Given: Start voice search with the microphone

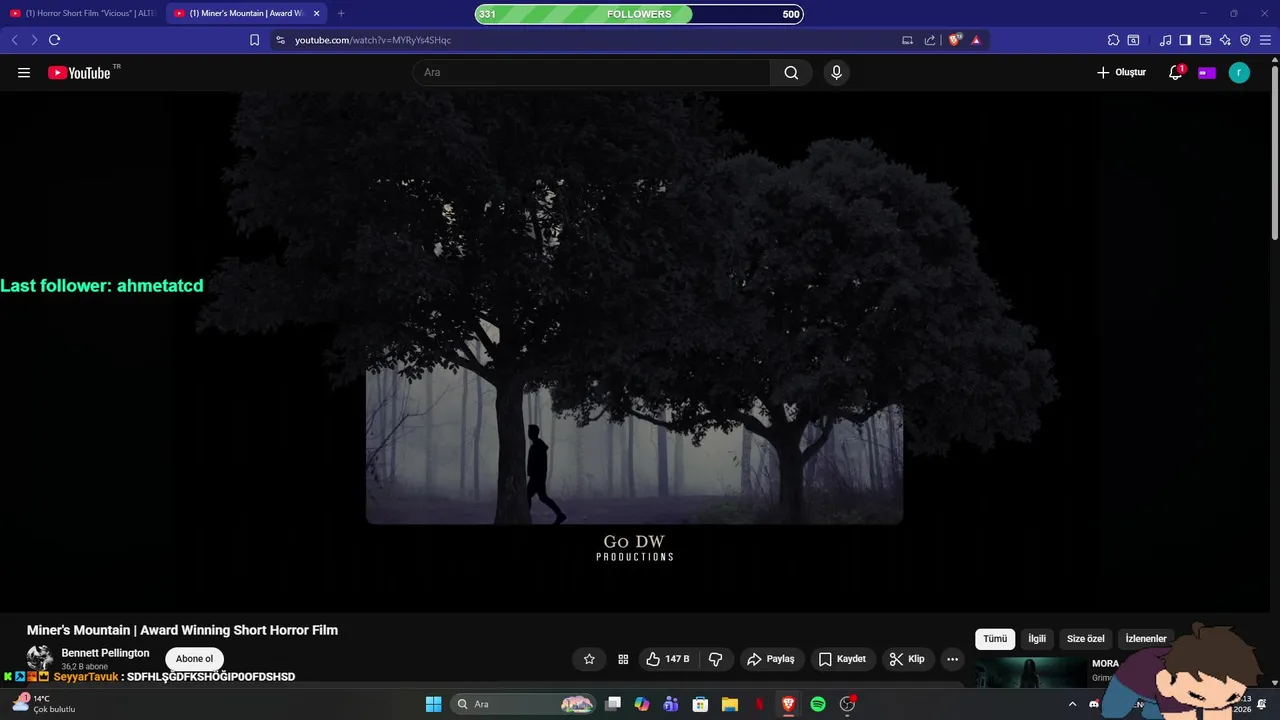Looking at the screenshot, I should 836,72.
